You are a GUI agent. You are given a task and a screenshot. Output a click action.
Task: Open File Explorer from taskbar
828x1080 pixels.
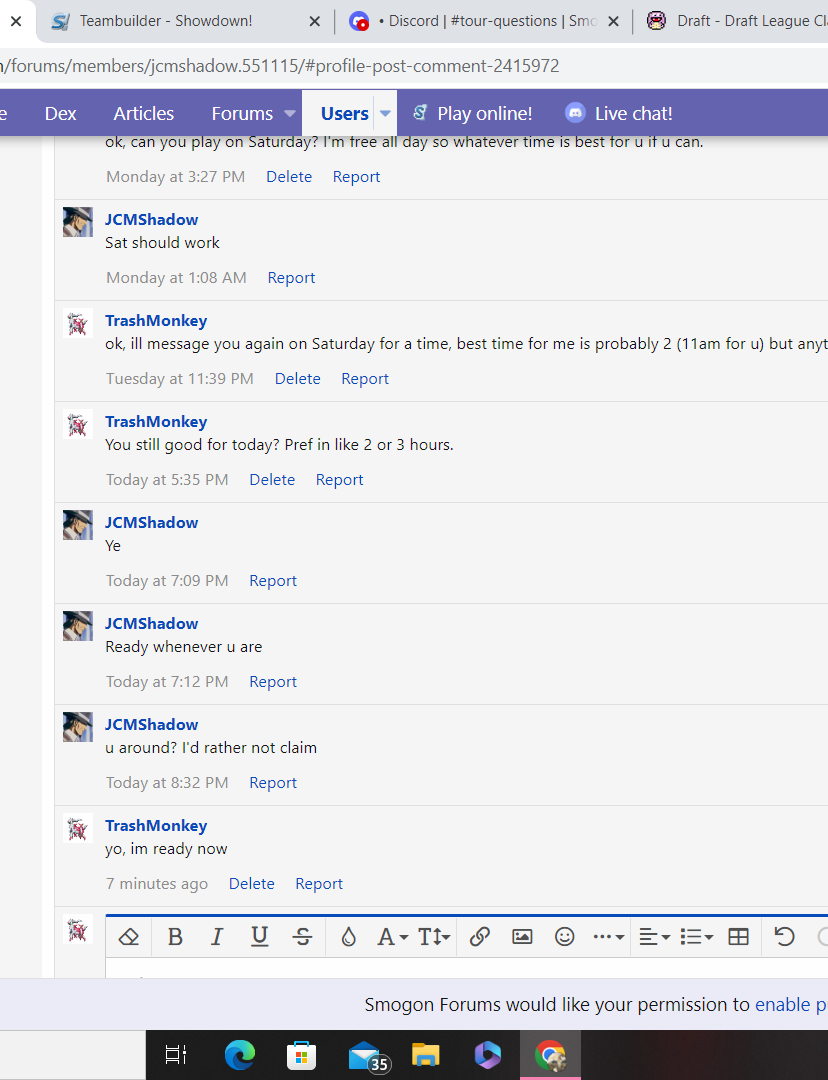coord(426,1055)
